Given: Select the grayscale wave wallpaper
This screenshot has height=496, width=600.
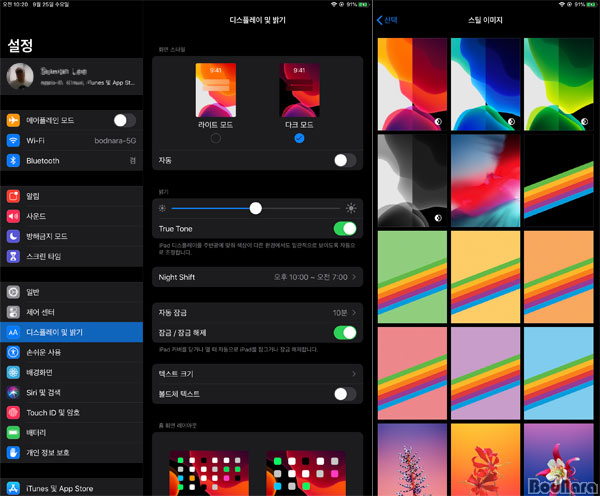Looking at the screenshot, I should coord(412,180).
